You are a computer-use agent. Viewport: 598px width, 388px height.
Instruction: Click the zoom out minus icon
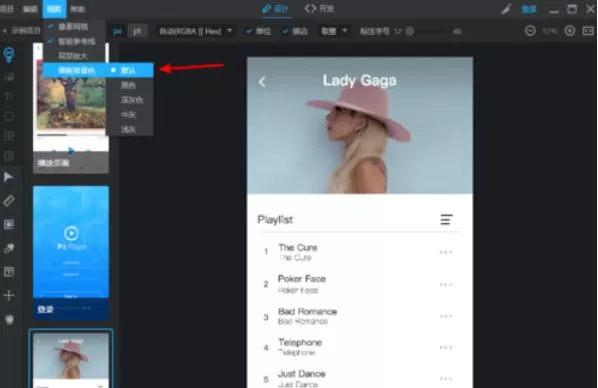pos(530,31)
